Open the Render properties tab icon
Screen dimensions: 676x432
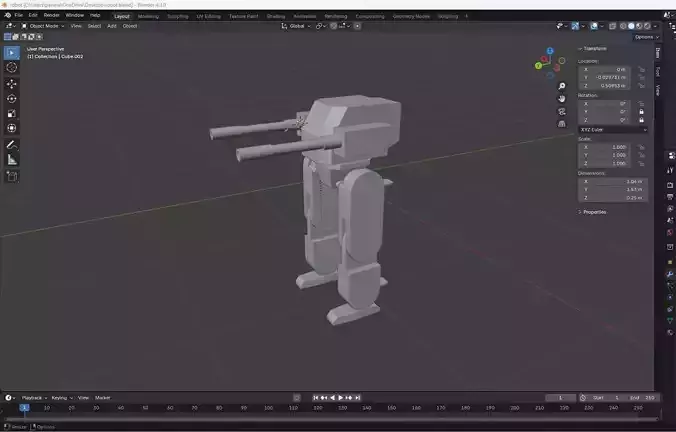670,185
